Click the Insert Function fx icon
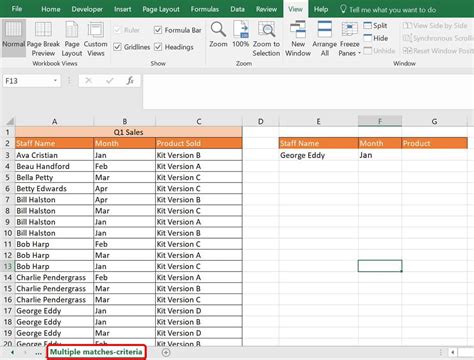474x360 pixels. (x=130, y=81)
